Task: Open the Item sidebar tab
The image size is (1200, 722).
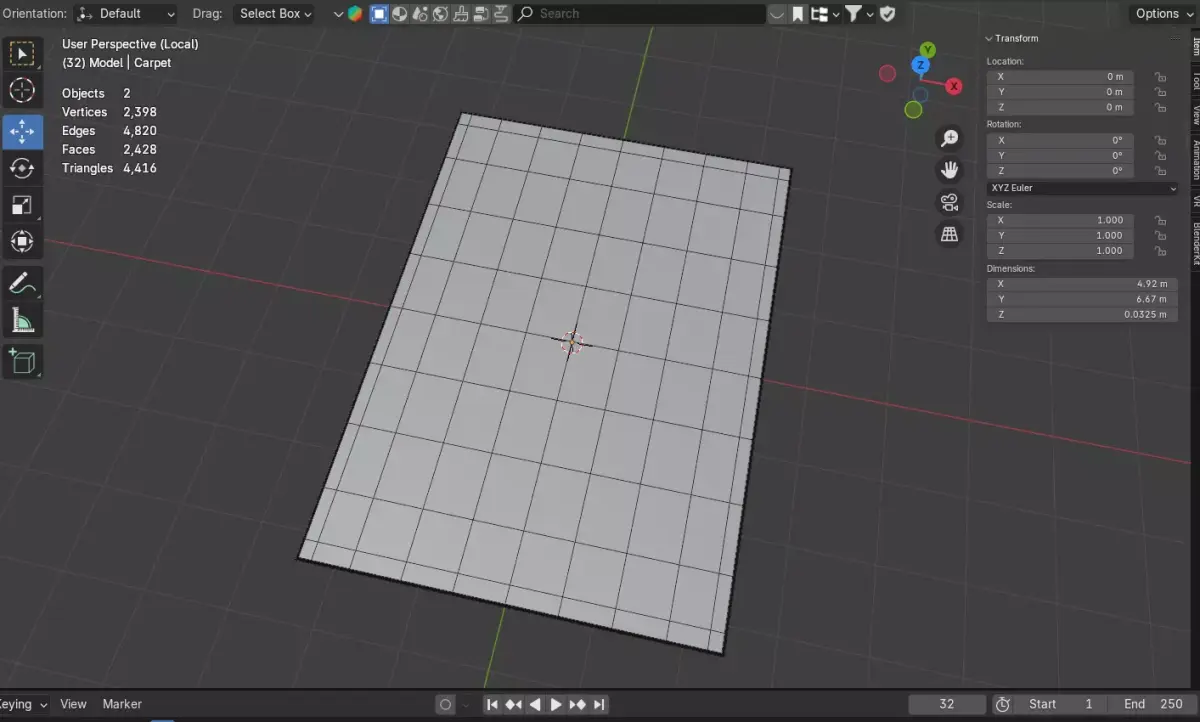Action: point(1196,46)
